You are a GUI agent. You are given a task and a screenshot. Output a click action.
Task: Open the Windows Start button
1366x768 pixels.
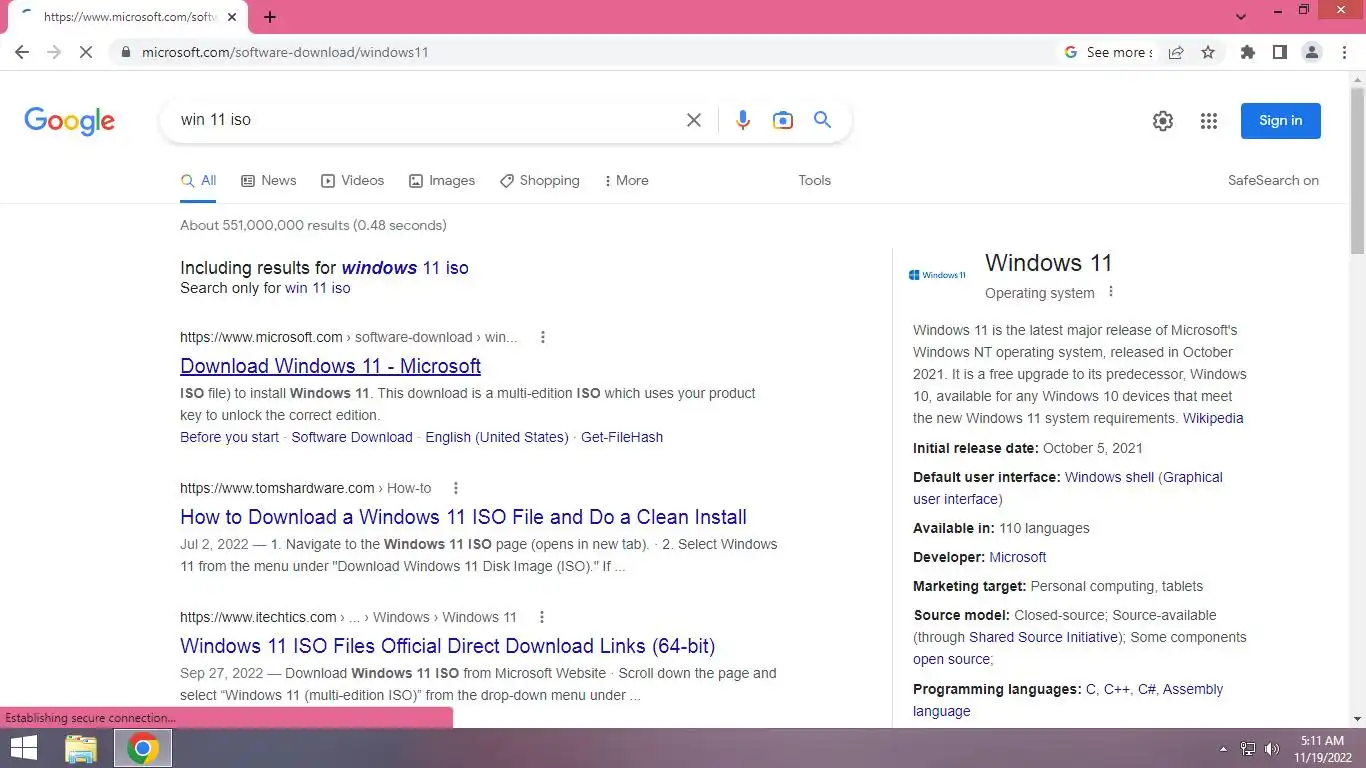(23, 748)
